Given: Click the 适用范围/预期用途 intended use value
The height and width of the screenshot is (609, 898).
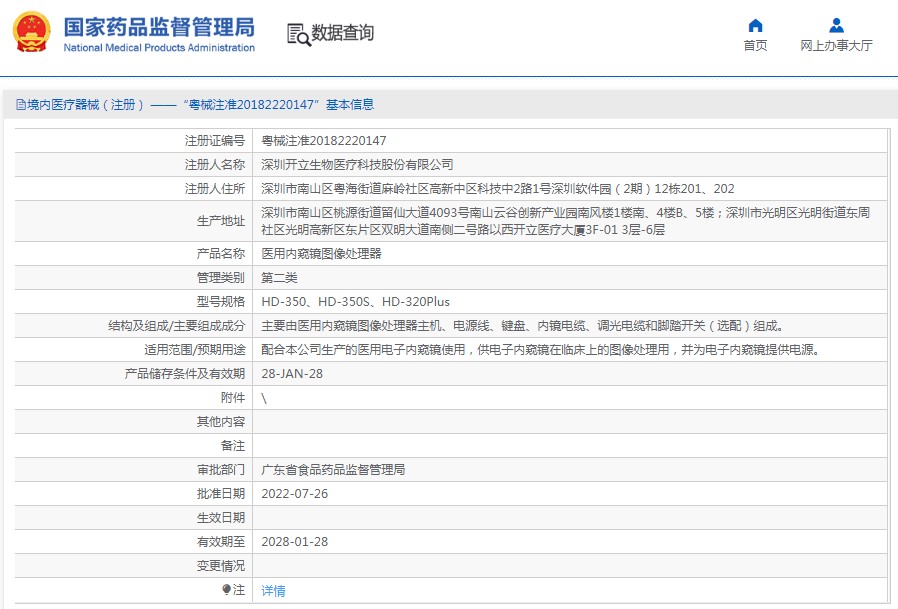Looking at the screenshot, I should [540, 349].
